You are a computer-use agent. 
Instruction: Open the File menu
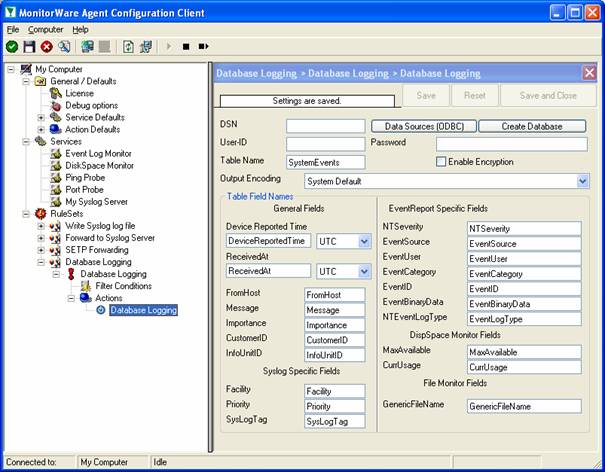pyautogui.click(x=13, y=29)
